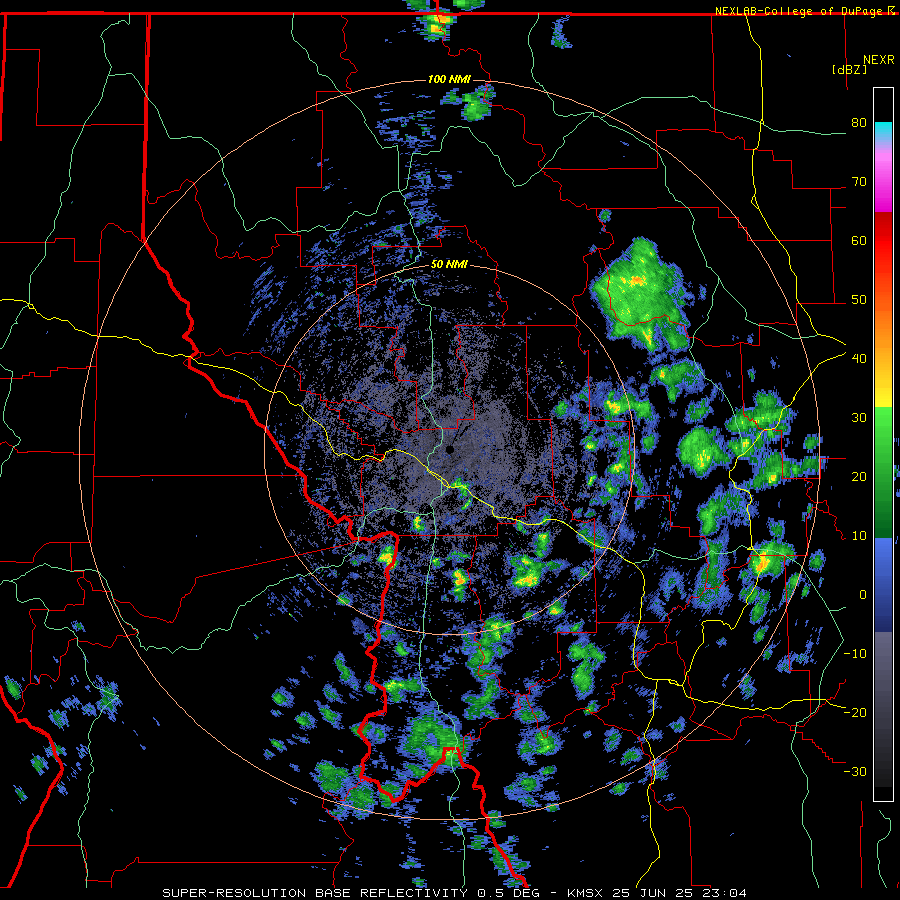The height and width of the screenshot is (900, 900).
Task: Click the NEXR label above the color scale
Action: pos(879,60)
